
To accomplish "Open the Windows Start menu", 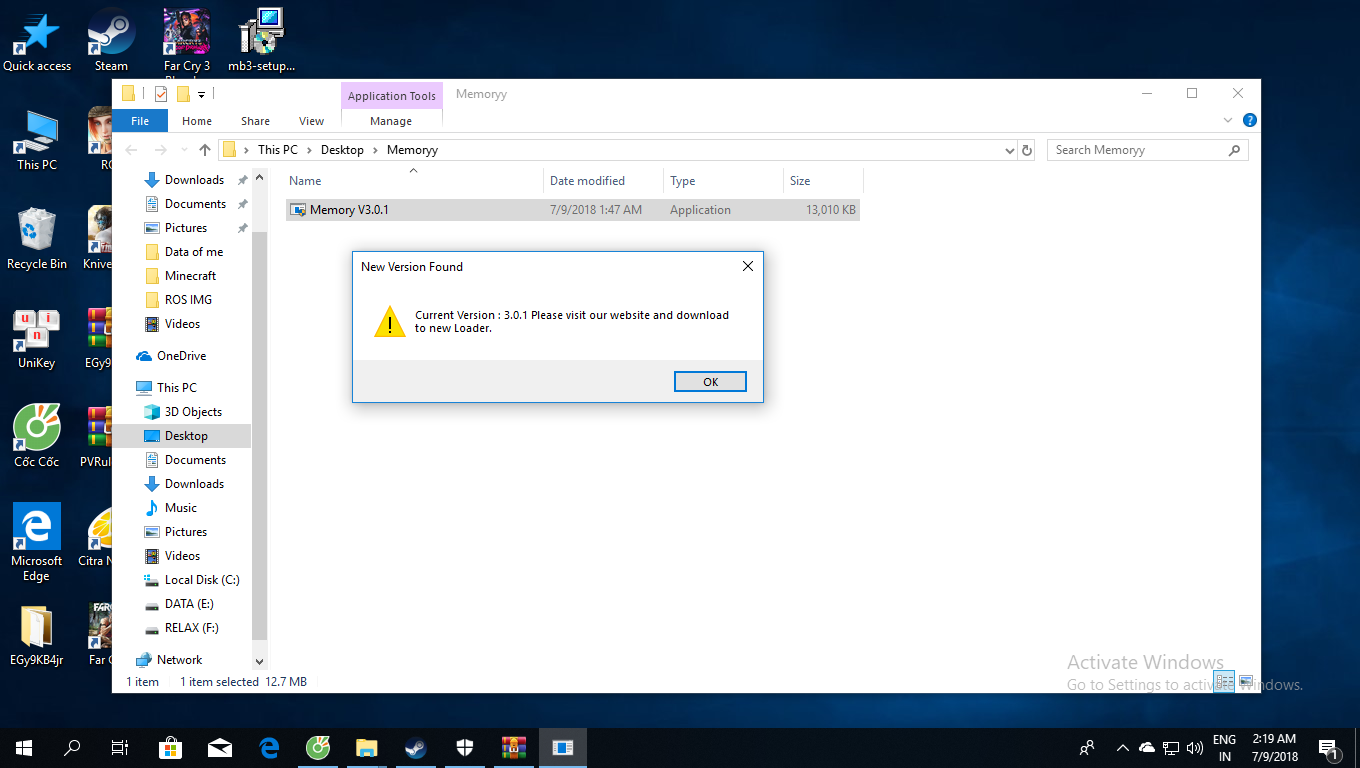I will tap(24, 747).
